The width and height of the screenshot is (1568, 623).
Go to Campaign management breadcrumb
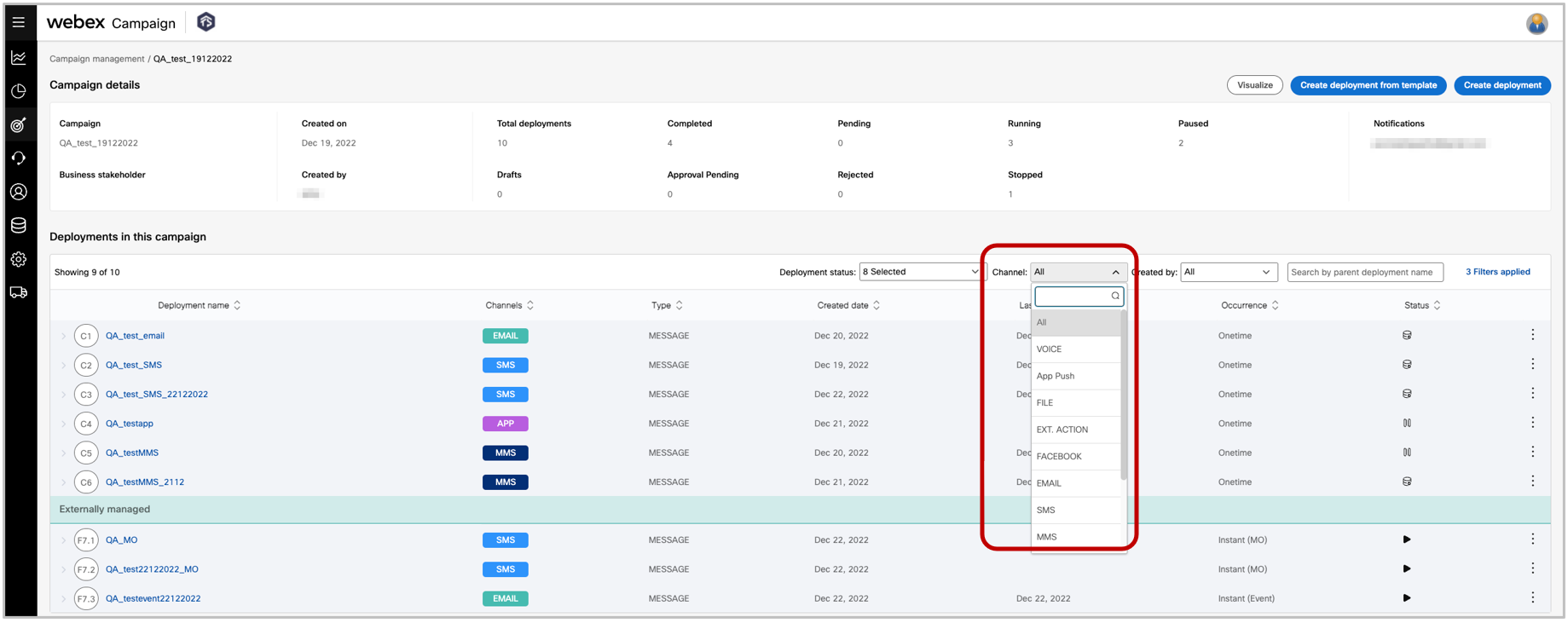pos(96,59)
